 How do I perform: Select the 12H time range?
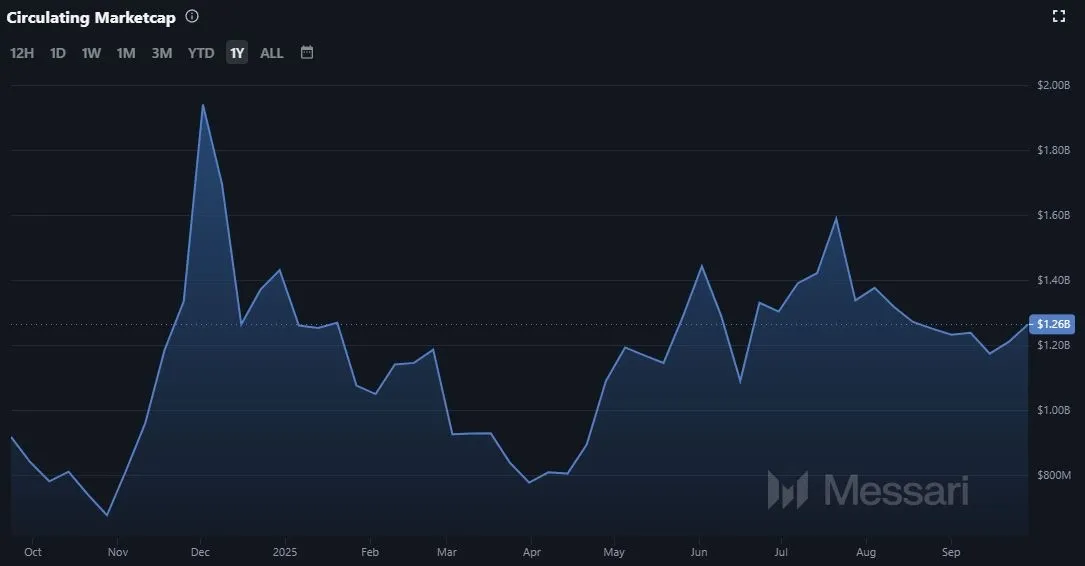click(x=22, y=53)
